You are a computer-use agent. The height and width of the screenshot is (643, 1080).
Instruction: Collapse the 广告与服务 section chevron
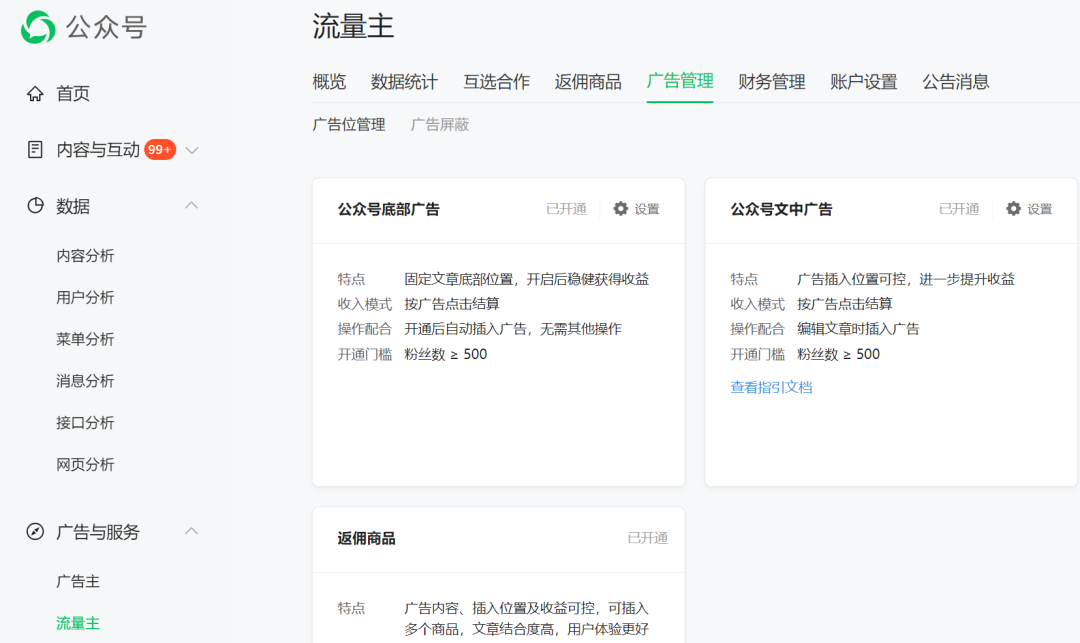pos(191,532)
